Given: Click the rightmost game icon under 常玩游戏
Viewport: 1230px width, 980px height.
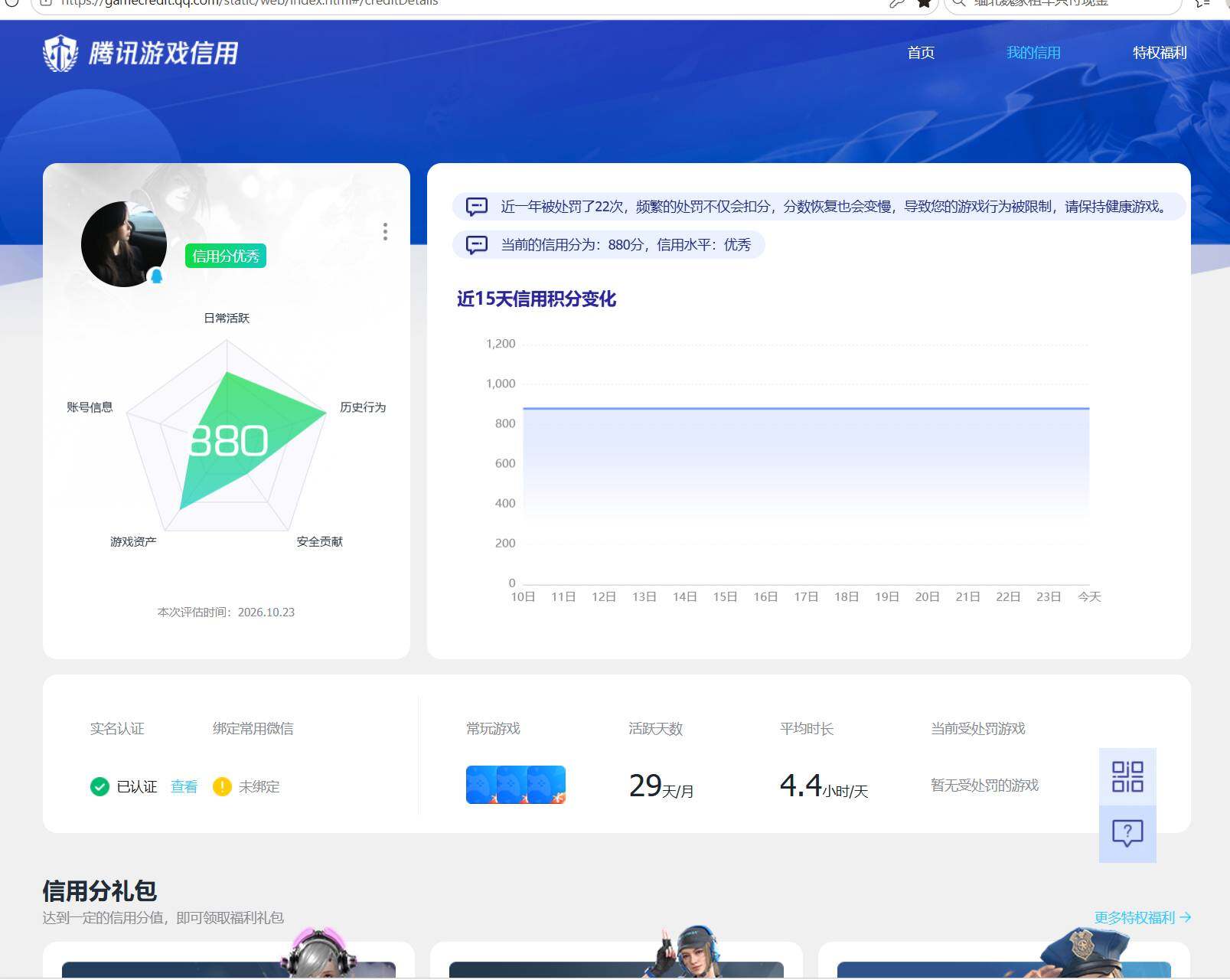Looking at the screenshot, I should click(x=548, y=785).
